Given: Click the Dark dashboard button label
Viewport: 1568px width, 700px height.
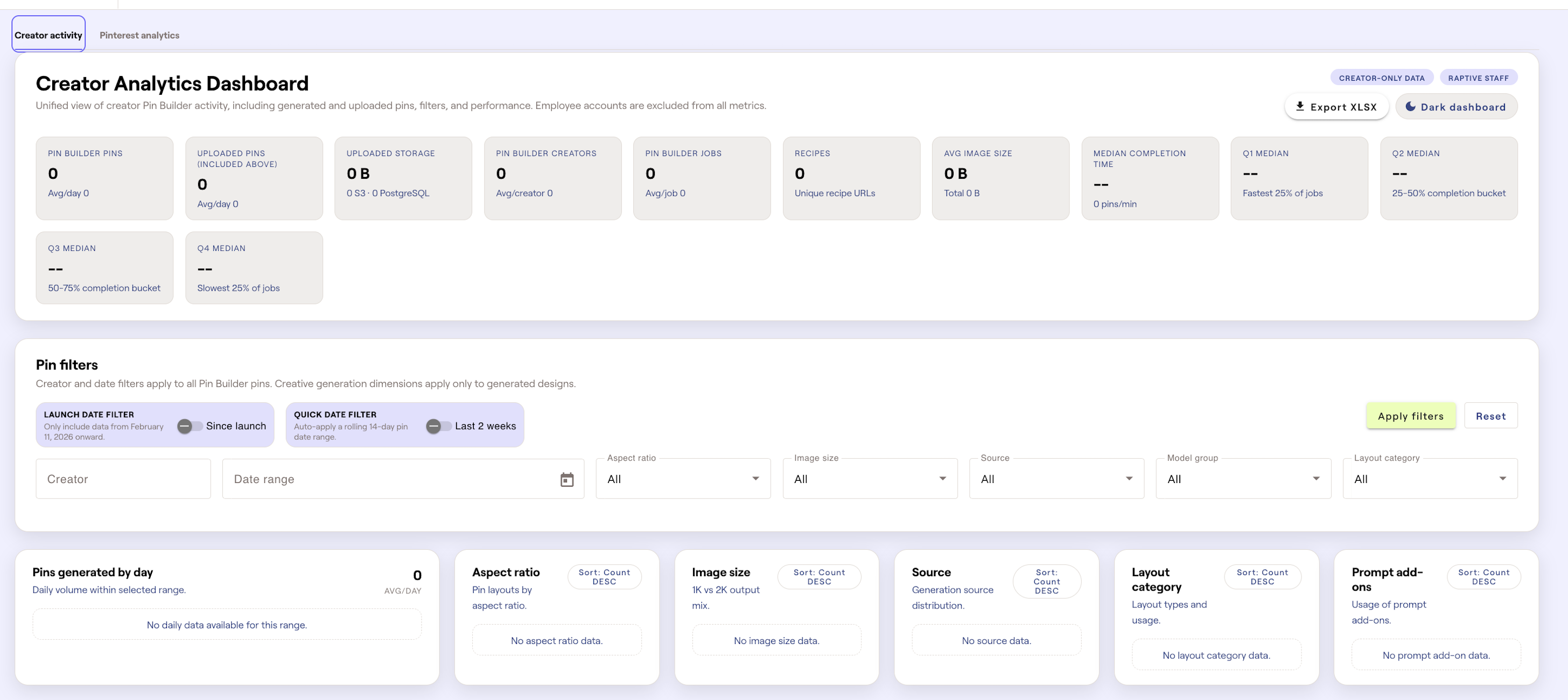Looking at the screenshot, I should [1464, 107].
